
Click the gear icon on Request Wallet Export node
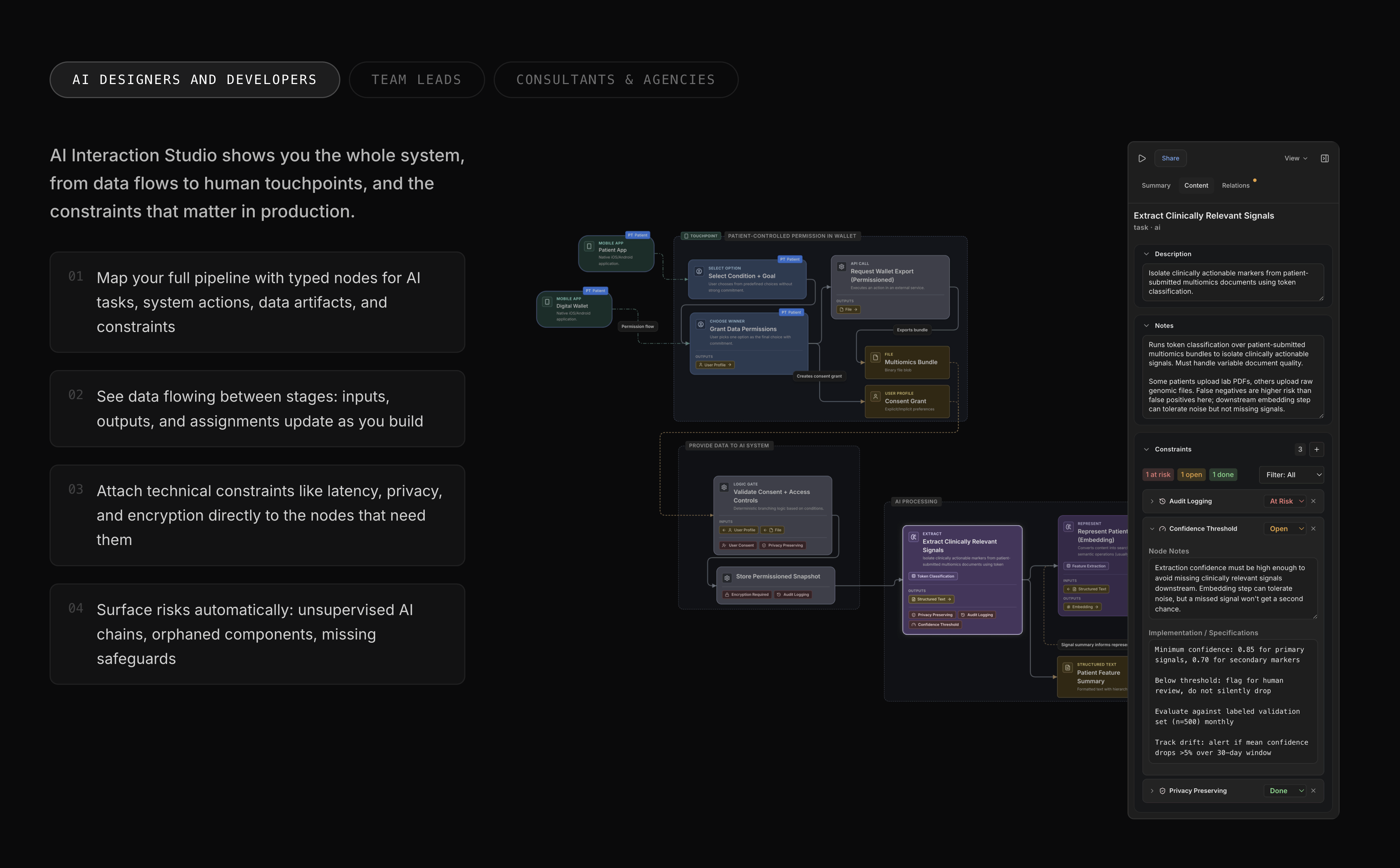842,267
